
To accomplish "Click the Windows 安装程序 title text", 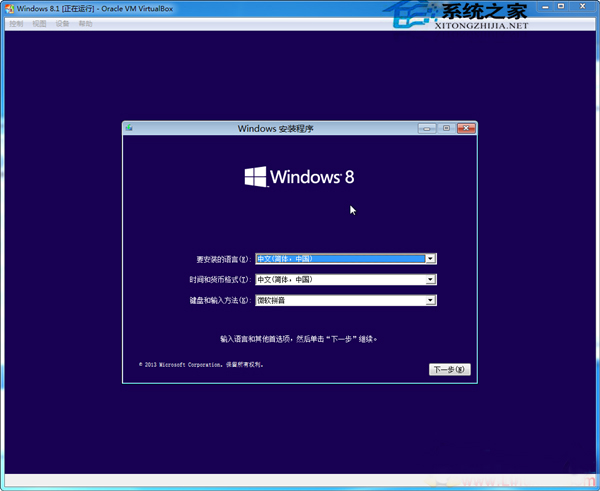I will coord(276,129).
